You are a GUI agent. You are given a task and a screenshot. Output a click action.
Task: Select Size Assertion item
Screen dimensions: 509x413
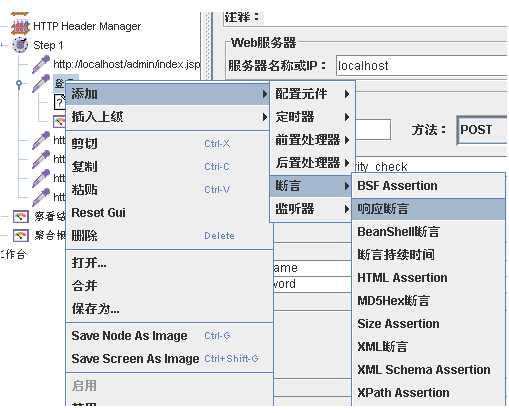(x=428, y=324)
